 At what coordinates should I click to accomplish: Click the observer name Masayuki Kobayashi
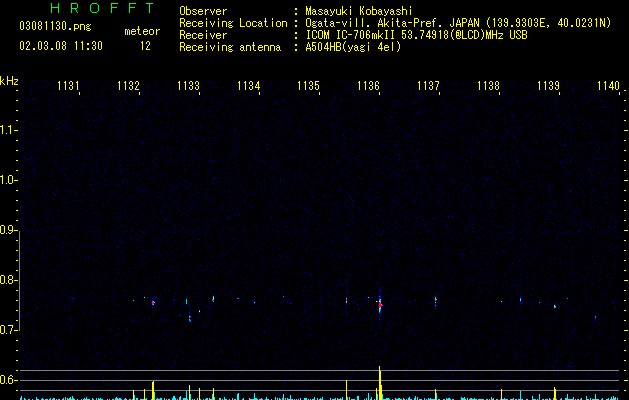pos(359,11)
